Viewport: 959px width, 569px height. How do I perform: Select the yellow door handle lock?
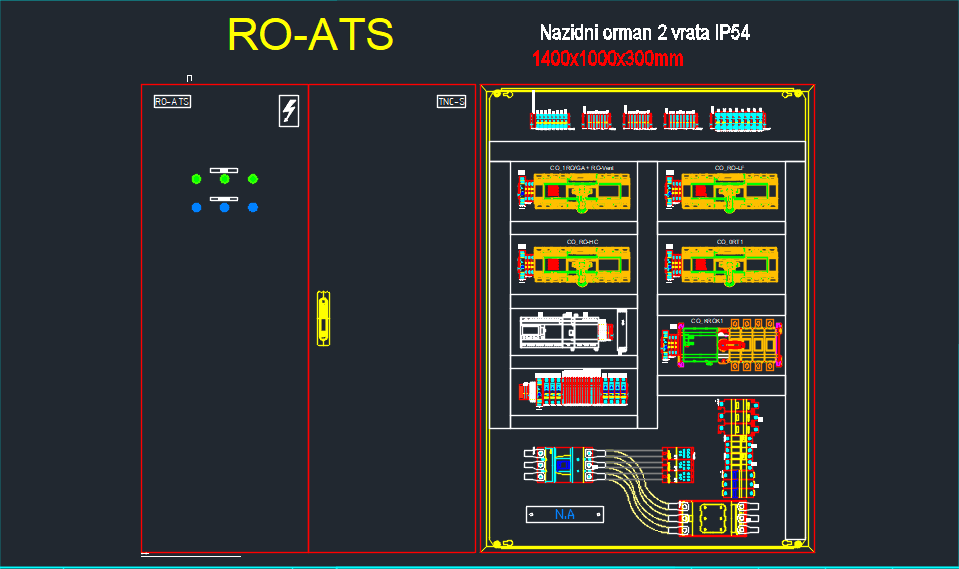point(322,318)
